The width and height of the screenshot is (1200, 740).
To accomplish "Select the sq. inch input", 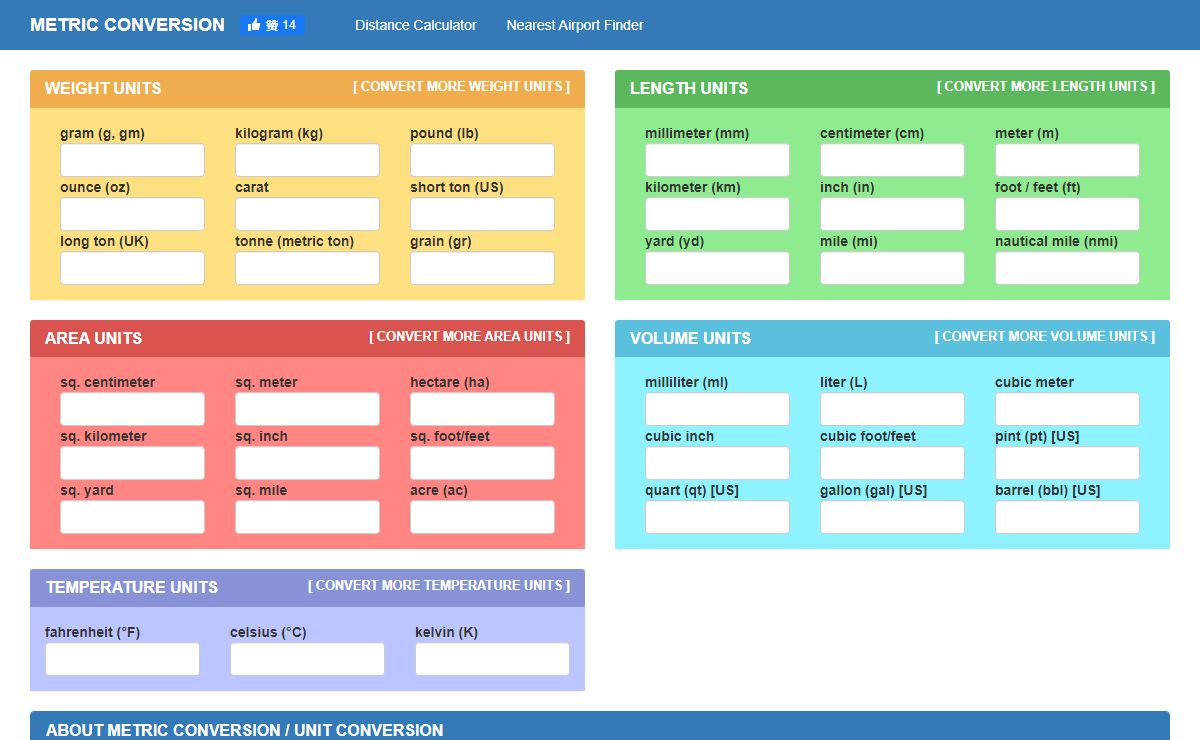I will 307,463.
